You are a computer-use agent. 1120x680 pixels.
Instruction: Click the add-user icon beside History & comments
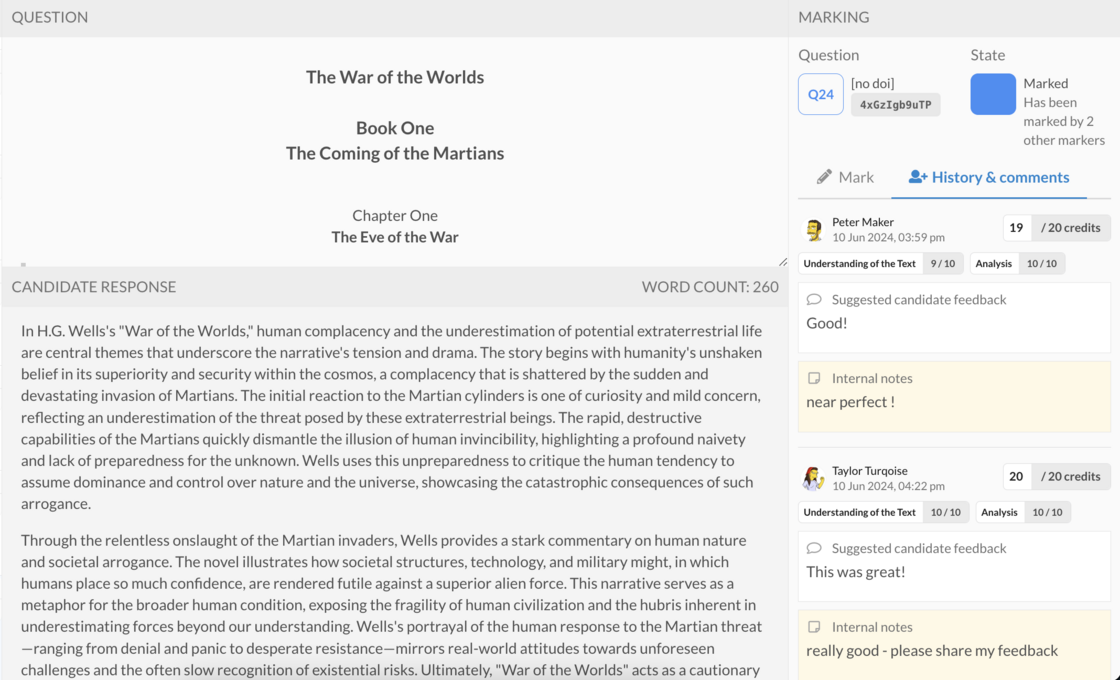(x=918, y=176)
